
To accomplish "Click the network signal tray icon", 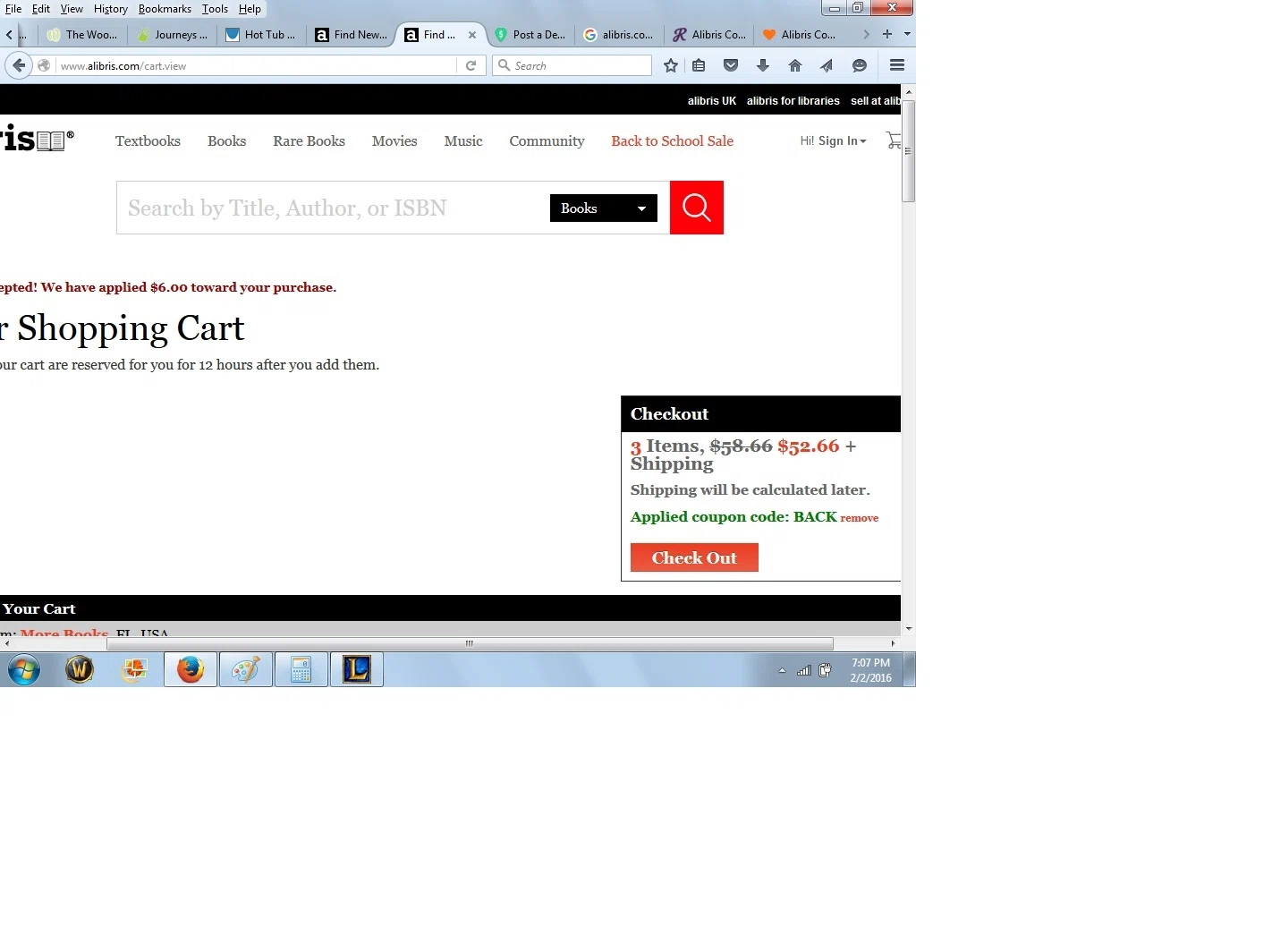I will point(804,670).
